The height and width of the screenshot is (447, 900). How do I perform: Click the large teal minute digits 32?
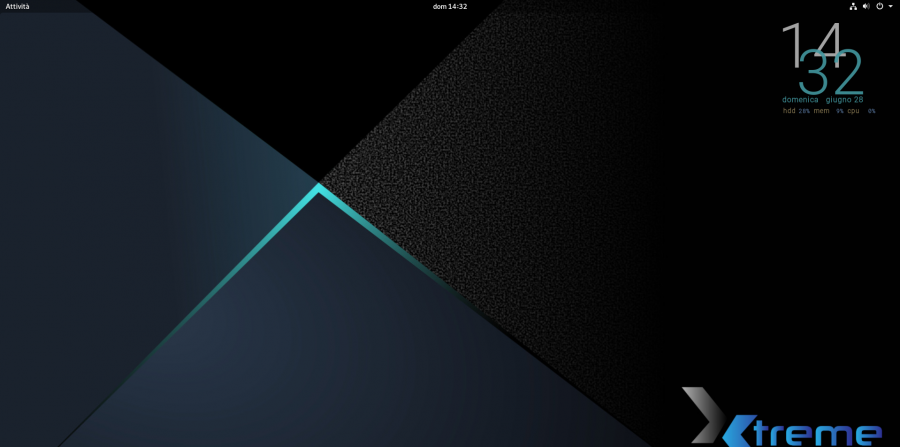click(831, 73)
